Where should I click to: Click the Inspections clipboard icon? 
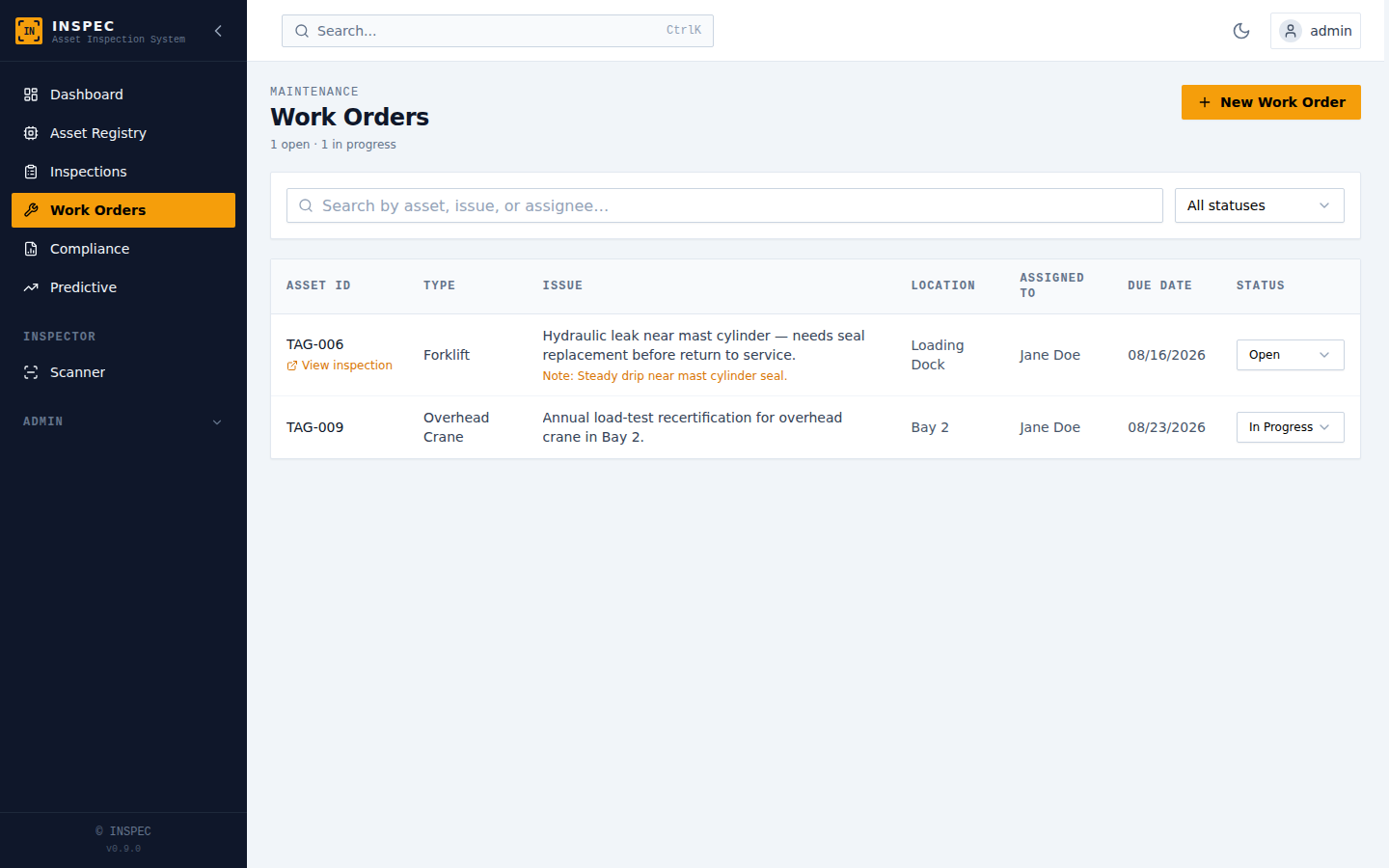[x=31, y=172]
